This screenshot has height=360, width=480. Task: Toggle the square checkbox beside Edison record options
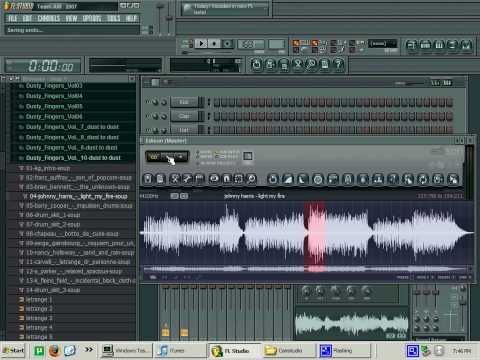(x=248, y=156)
